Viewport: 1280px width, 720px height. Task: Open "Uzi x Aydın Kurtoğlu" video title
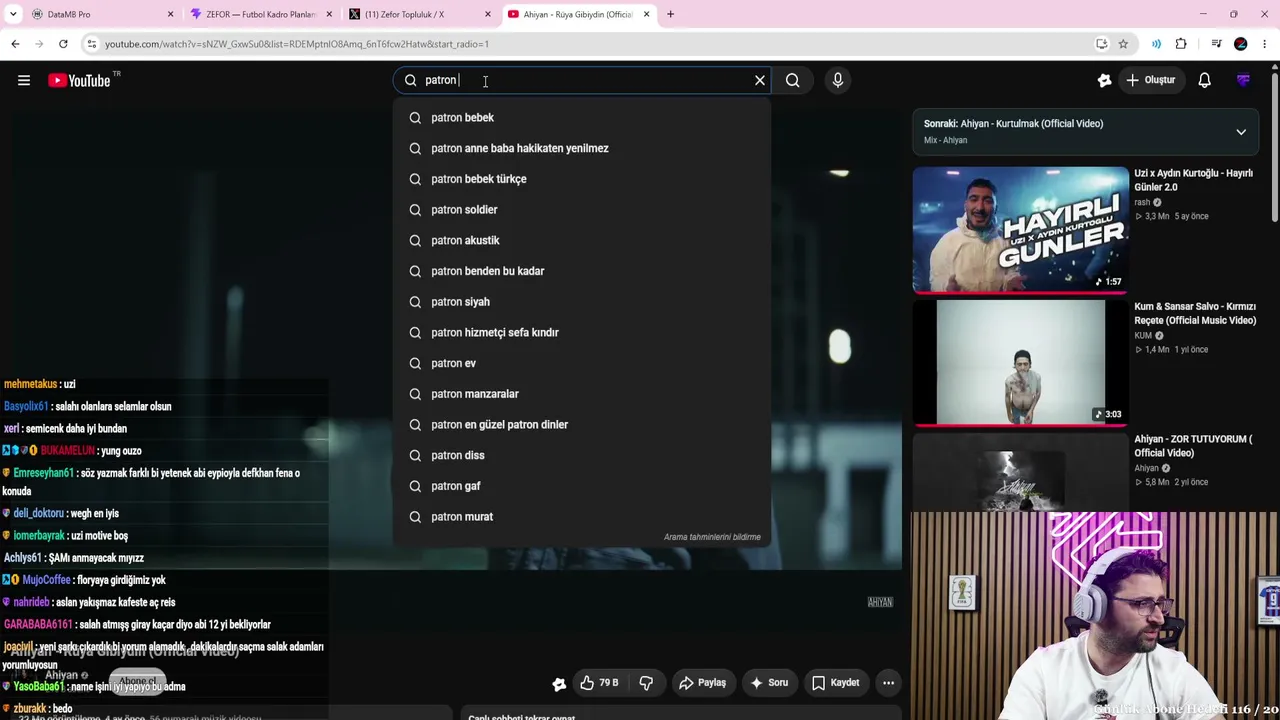pyautogui.click(x=1193, y=180)
